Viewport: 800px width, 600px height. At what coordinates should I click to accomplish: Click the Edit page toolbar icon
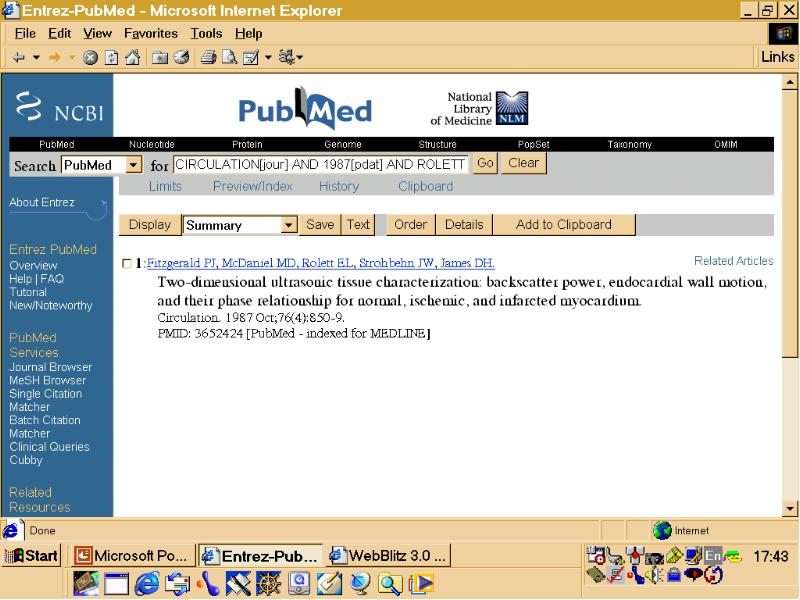point(251,58)
